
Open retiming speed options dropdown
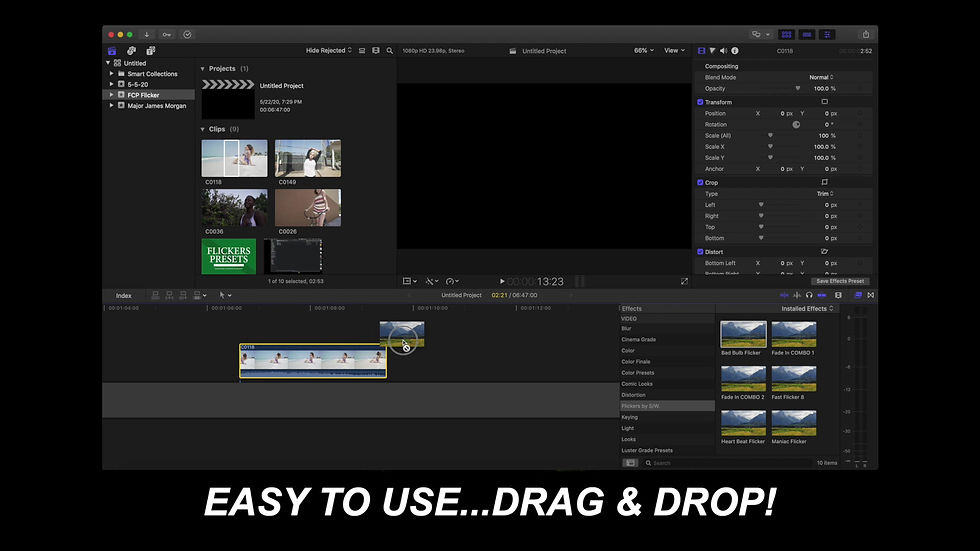pos(452,282)
